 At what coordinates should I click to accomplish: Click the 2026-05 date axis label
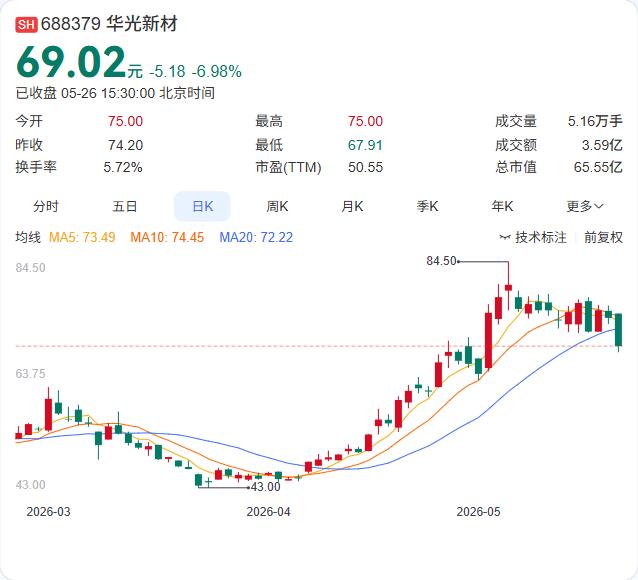point(478,512)
